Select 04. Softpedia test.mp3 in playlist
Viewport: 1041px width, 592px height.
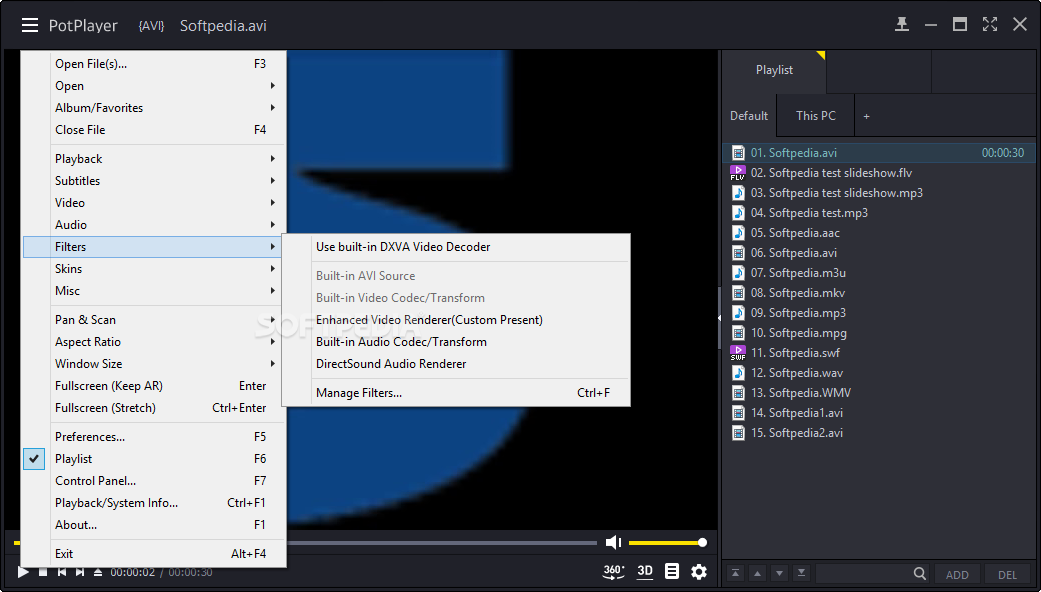[x=878, y=213]
